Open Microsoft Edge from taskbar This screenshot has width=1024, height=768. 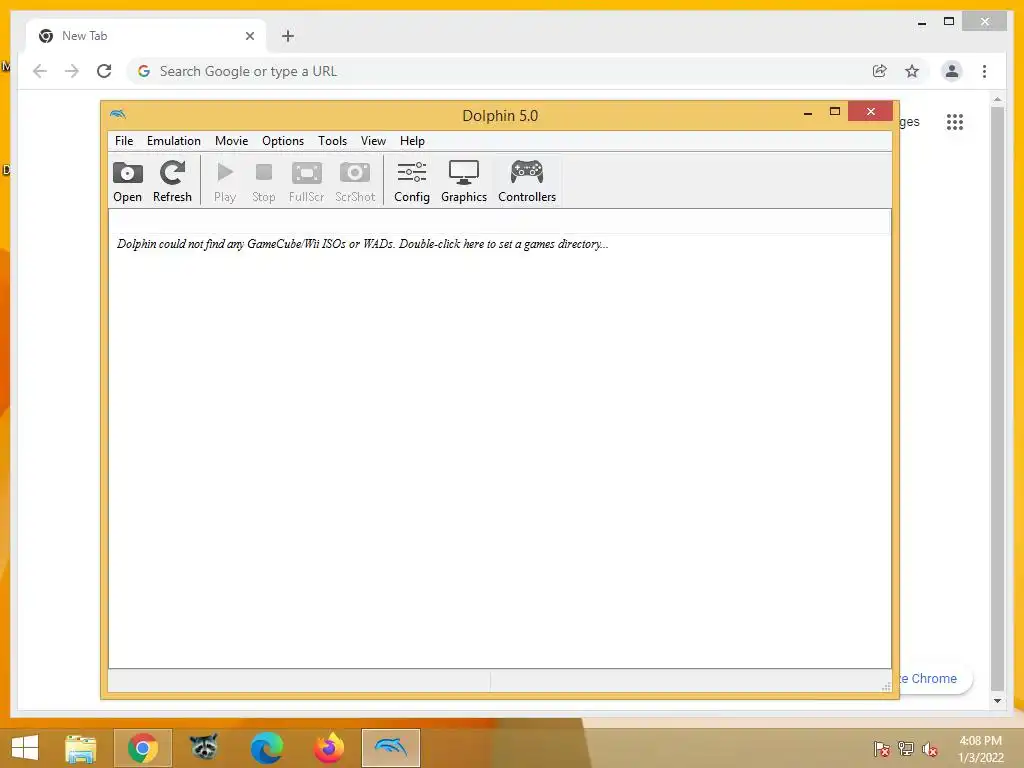pyautogui.click(x=266, y=748)
